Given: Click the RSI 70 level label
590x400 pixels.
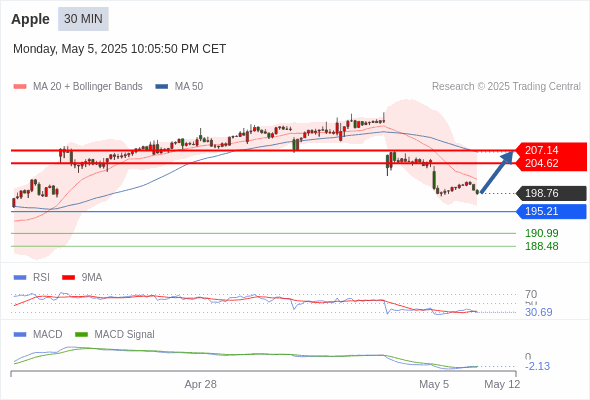Looking at the screenshot, I should pyautogui.click(x=531, y=294).
